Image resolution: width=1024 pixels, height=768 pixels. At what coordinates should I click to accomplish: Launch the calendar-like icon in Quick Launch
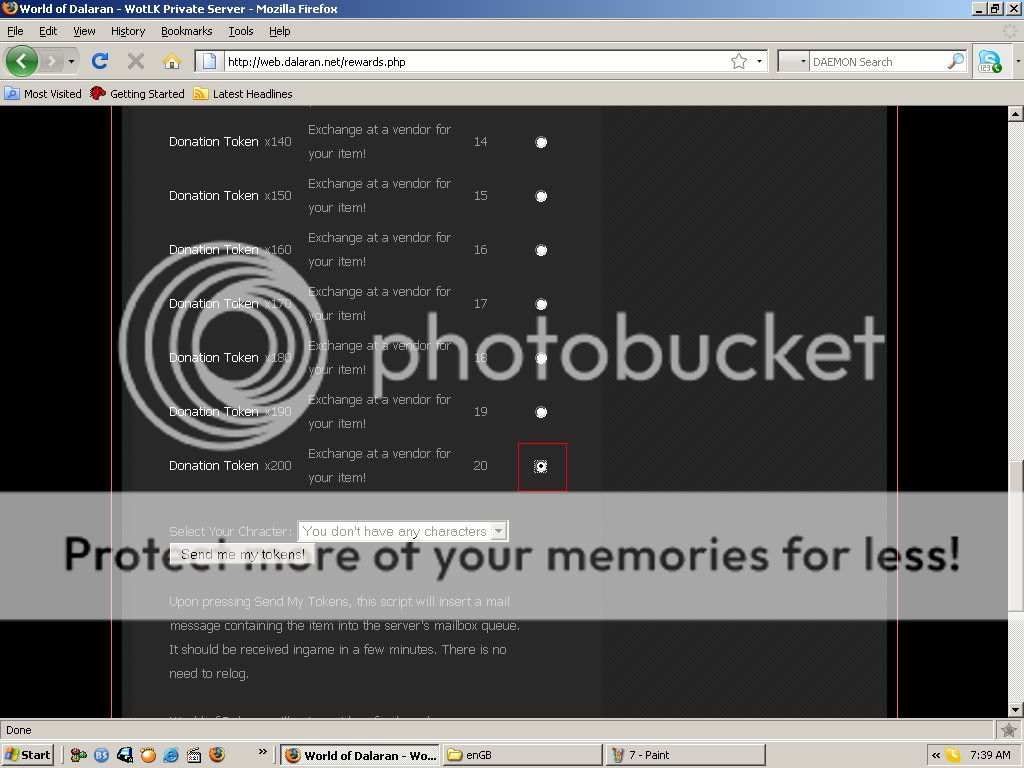[x=194, y=755]
